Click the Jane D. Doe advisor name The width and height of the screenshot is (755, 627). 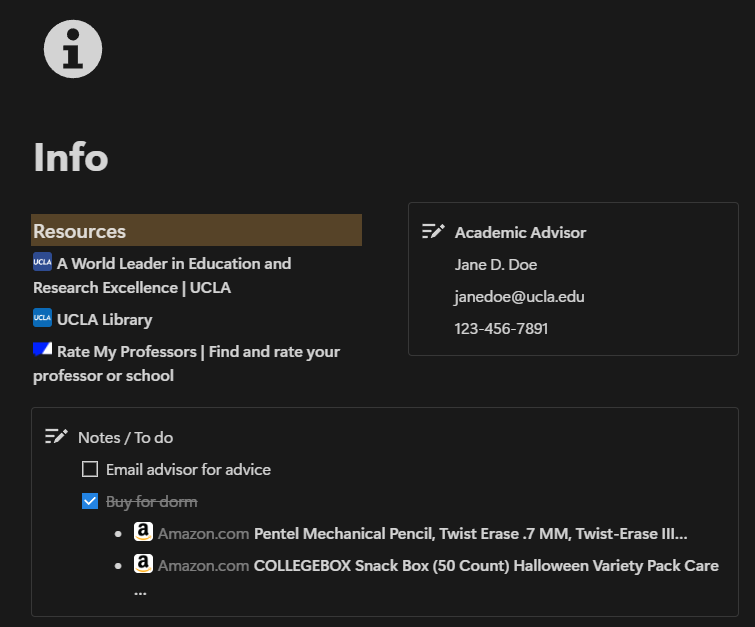pos(496,264)
